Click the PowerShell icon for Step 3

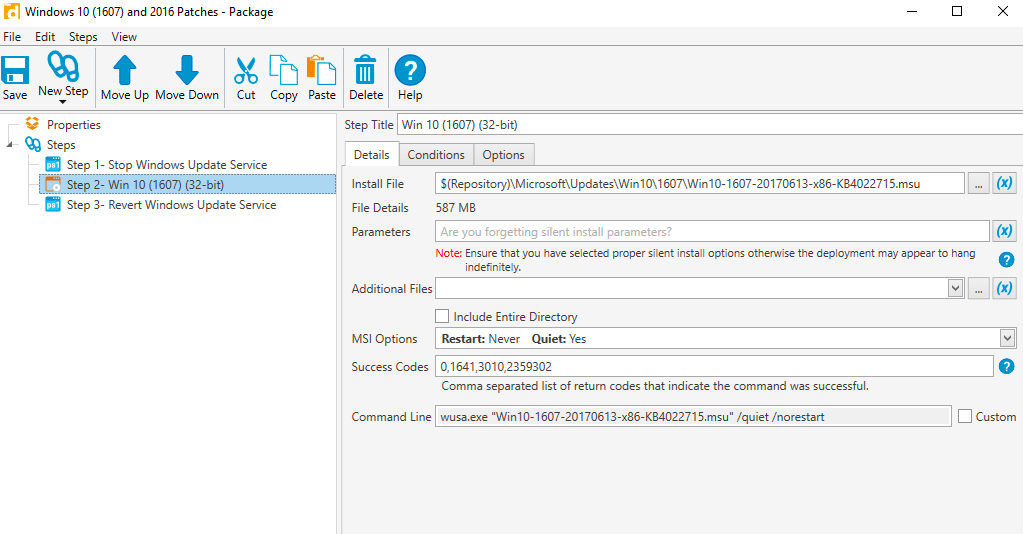(x=53, y=205)
